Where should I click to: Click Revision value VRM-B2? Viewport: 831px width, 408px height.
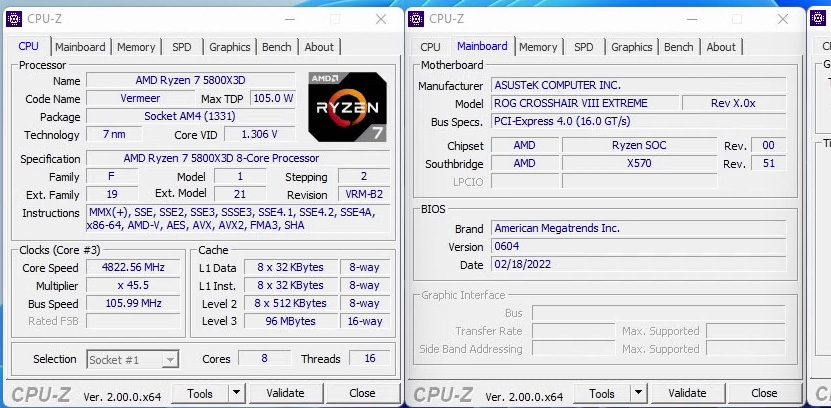click(364, 194)
